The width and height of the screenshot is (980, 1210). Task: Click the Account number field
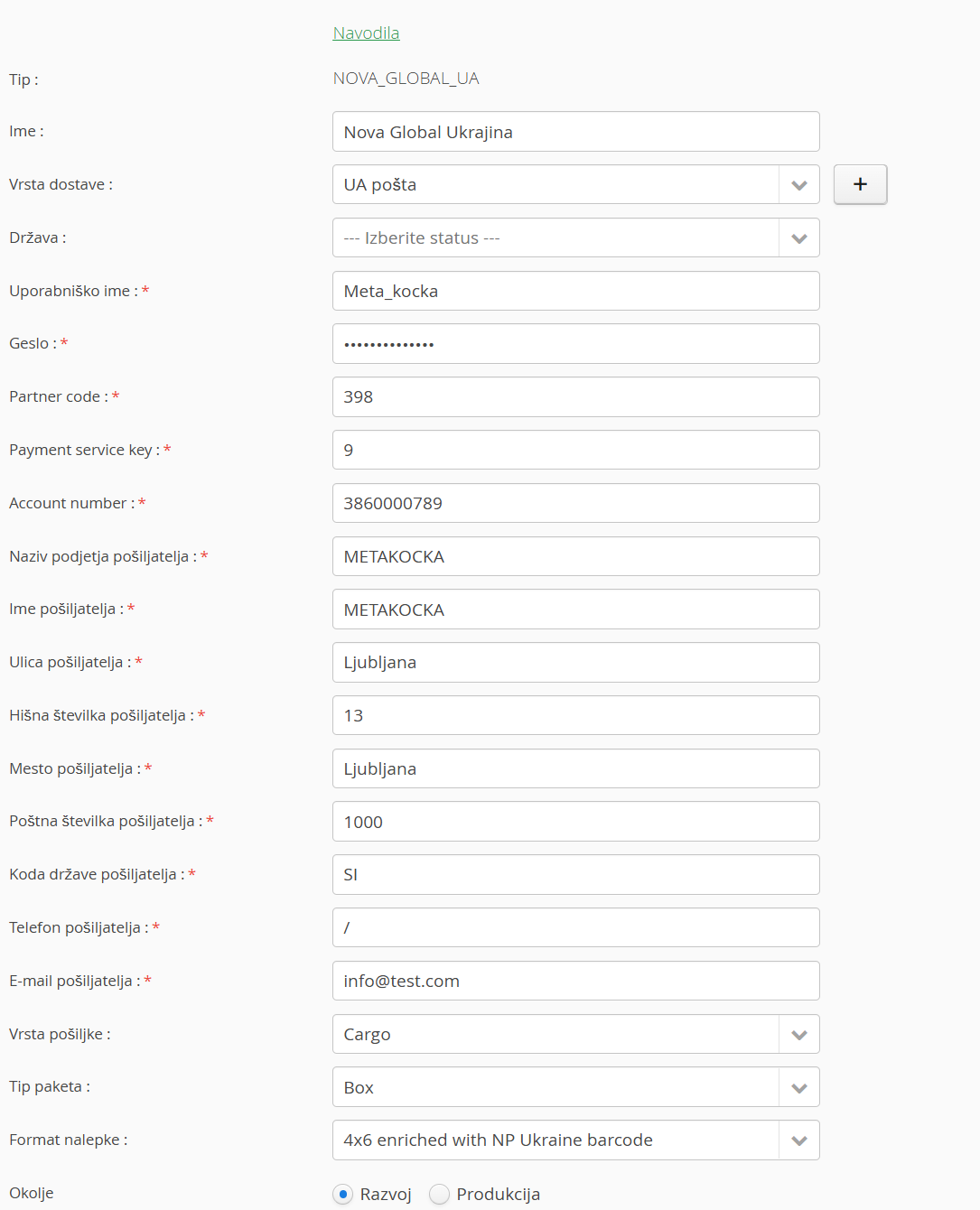[575, 503]
